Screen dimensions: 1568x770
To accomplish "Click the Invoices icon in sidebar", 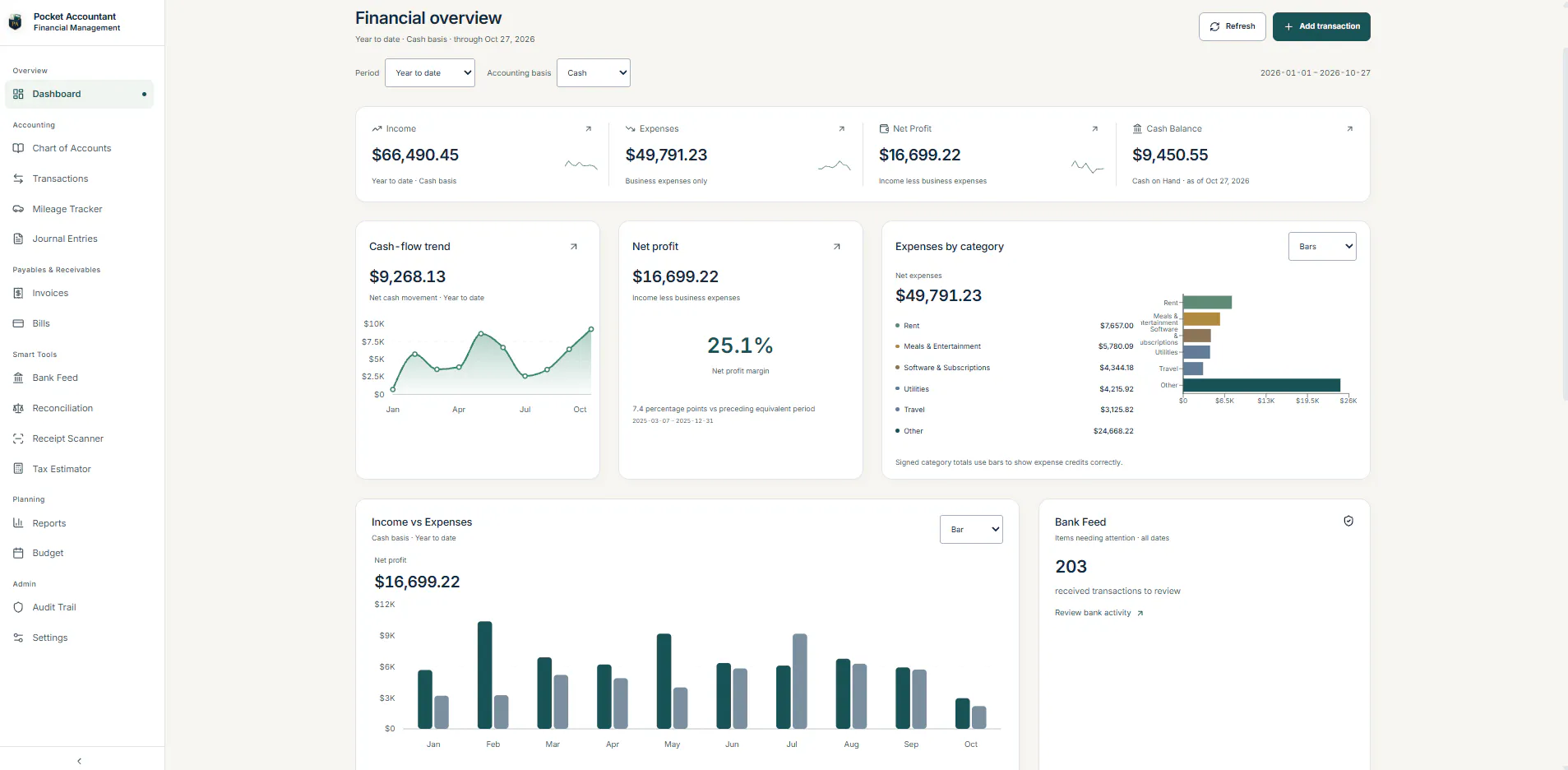I will click(18, 293).
